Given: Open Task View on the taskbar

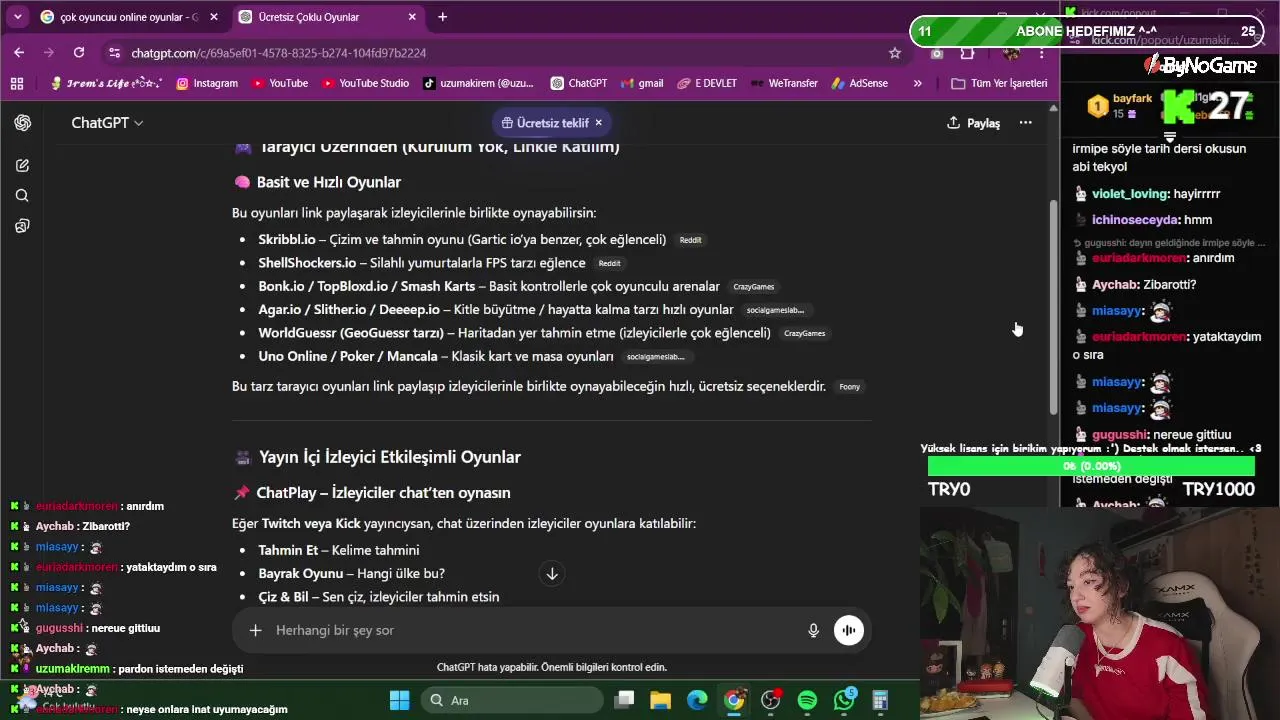Looking at the screenshot, I should 624,700.
